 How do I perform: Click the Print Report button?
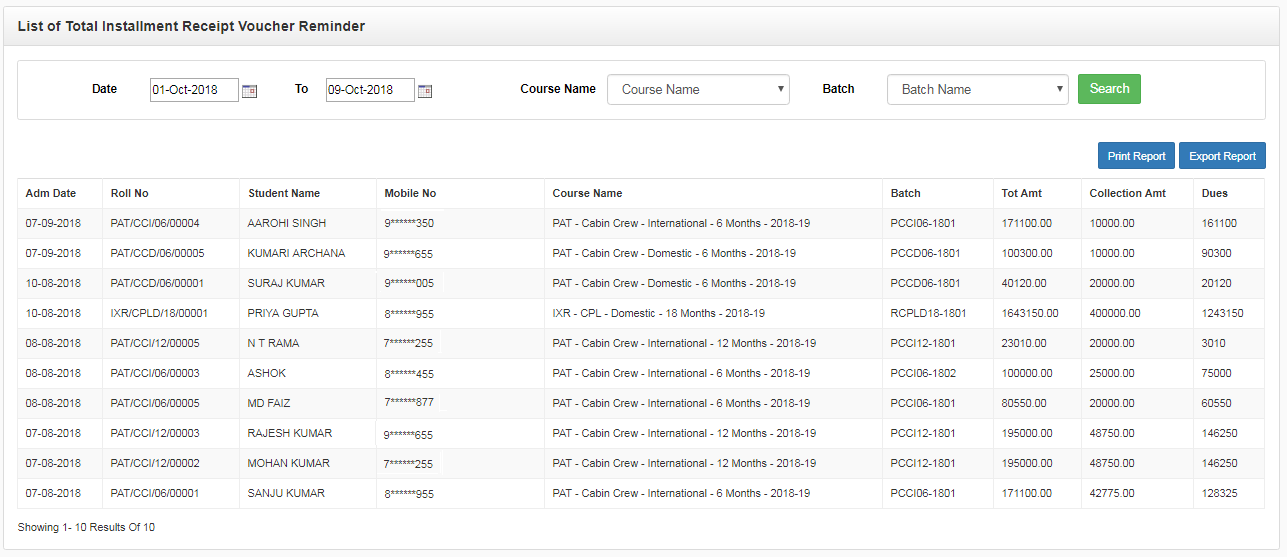click(x=1136, y=156)
